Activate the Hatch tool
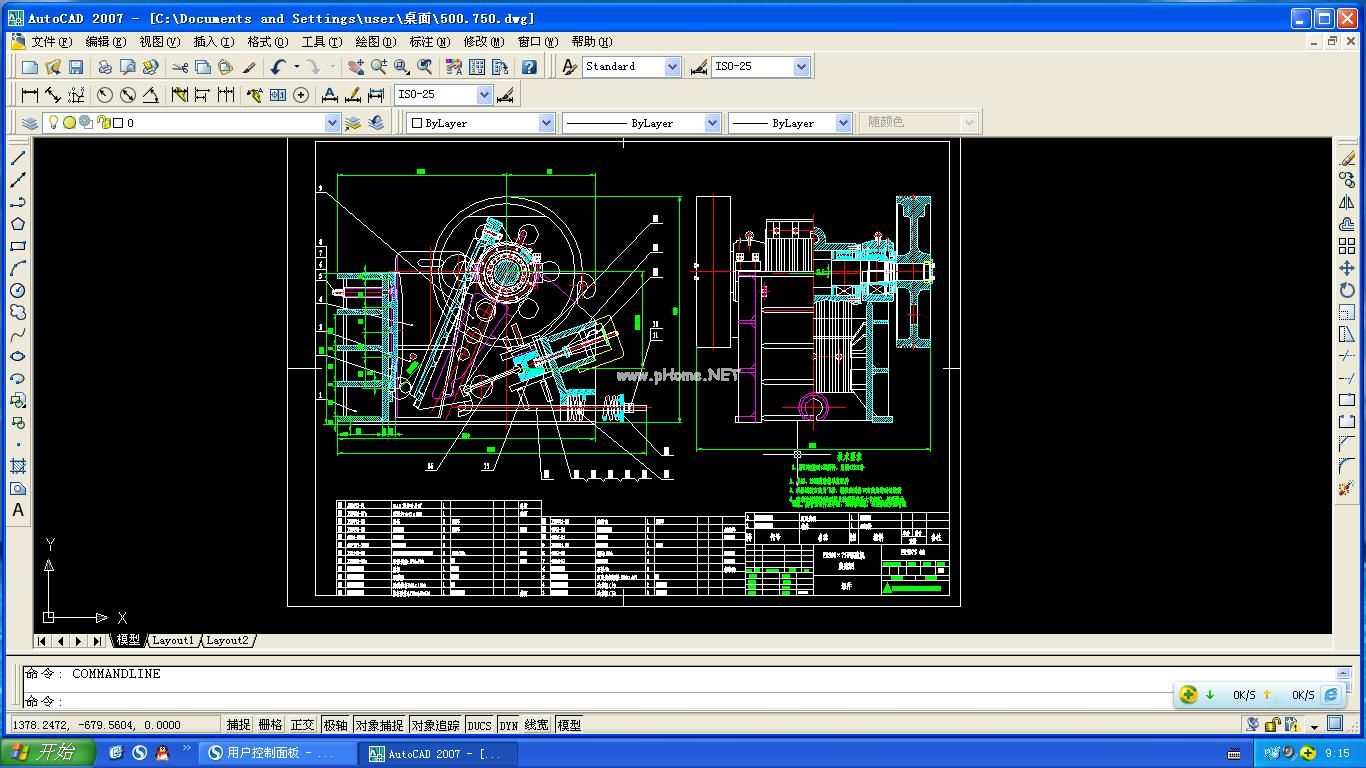 18,466
